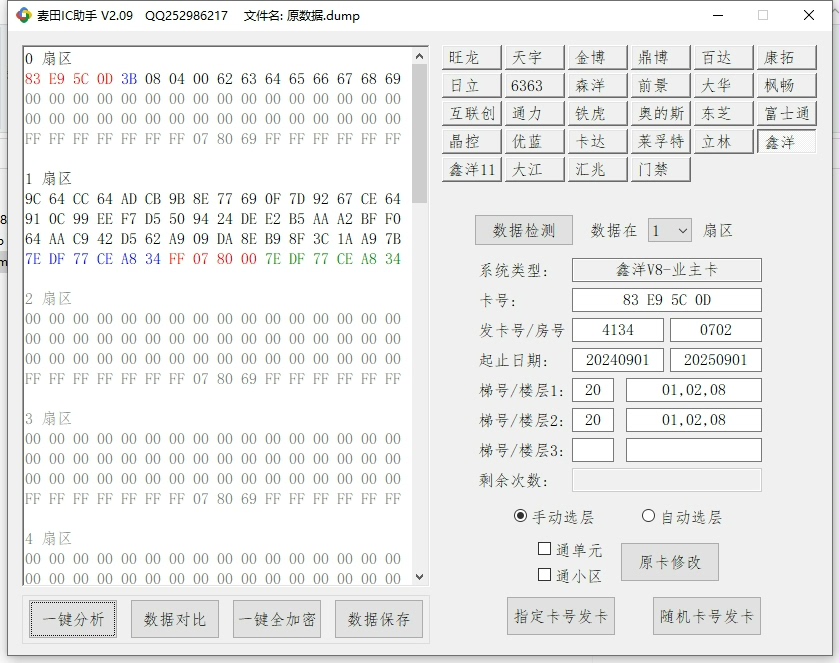
Task: Select the 天宇 brand button
Action: pos(535,57)
